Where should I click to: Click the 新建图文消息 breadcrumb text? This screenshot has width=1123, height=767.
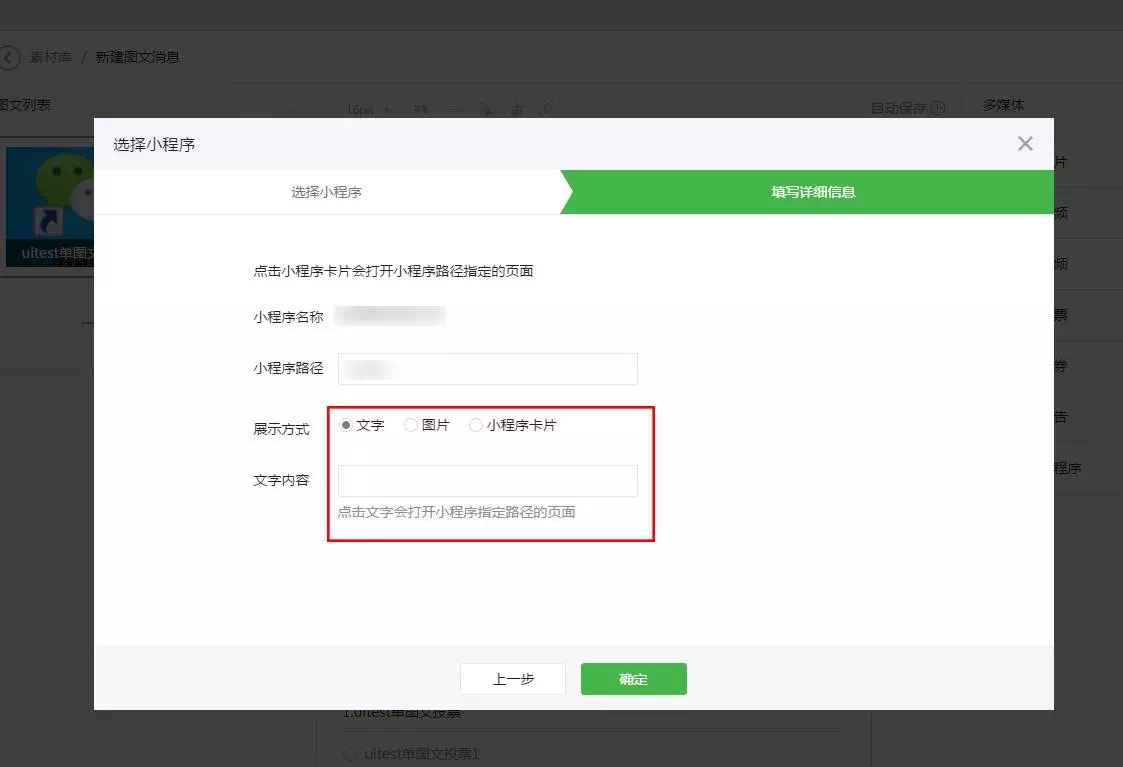(x=137, y=58)
